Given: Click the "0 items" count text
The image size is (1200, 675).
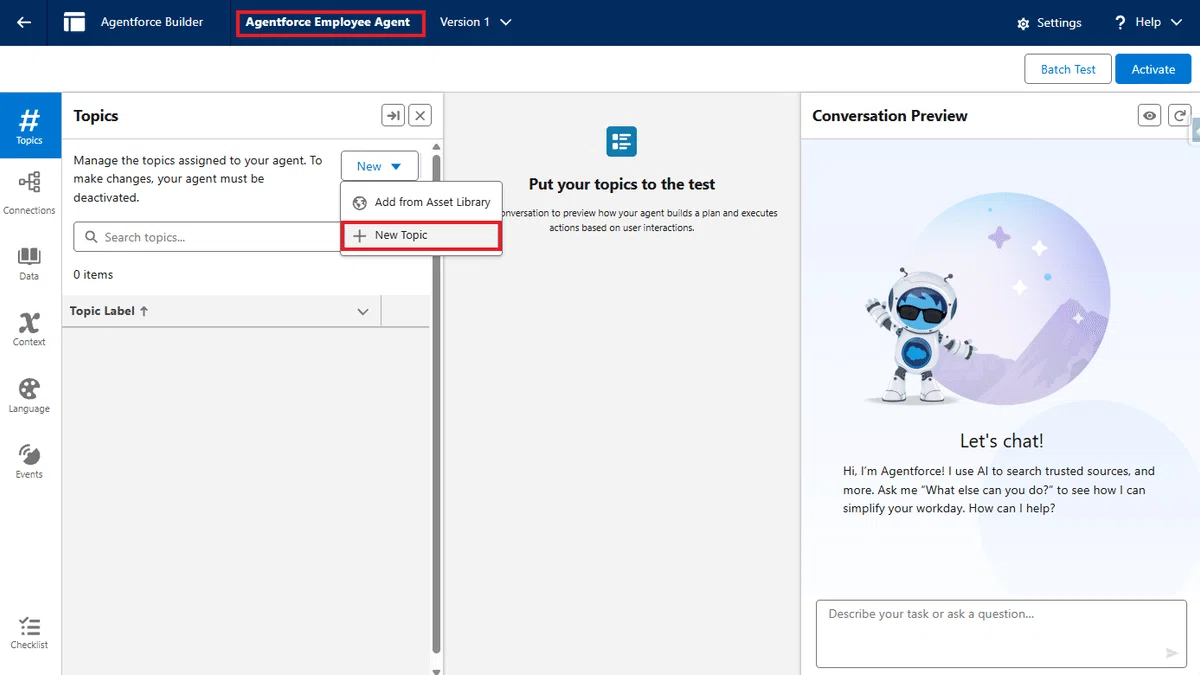Looking at the screenshot, I should tap(93, 275).
